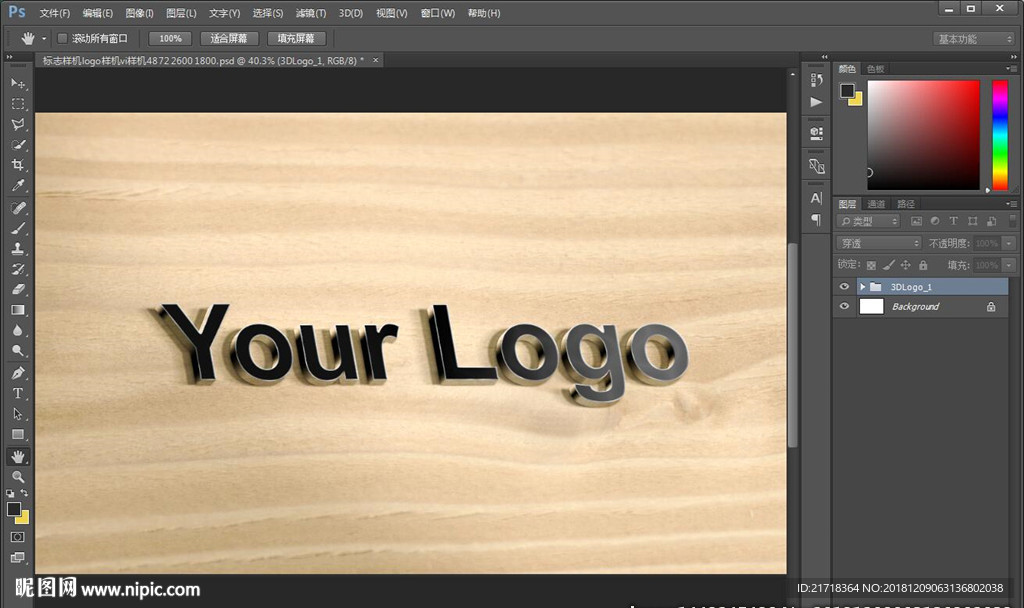Toggle smart object layer filter
Screen dimensions: 1024x608
[x=991, y=221]
